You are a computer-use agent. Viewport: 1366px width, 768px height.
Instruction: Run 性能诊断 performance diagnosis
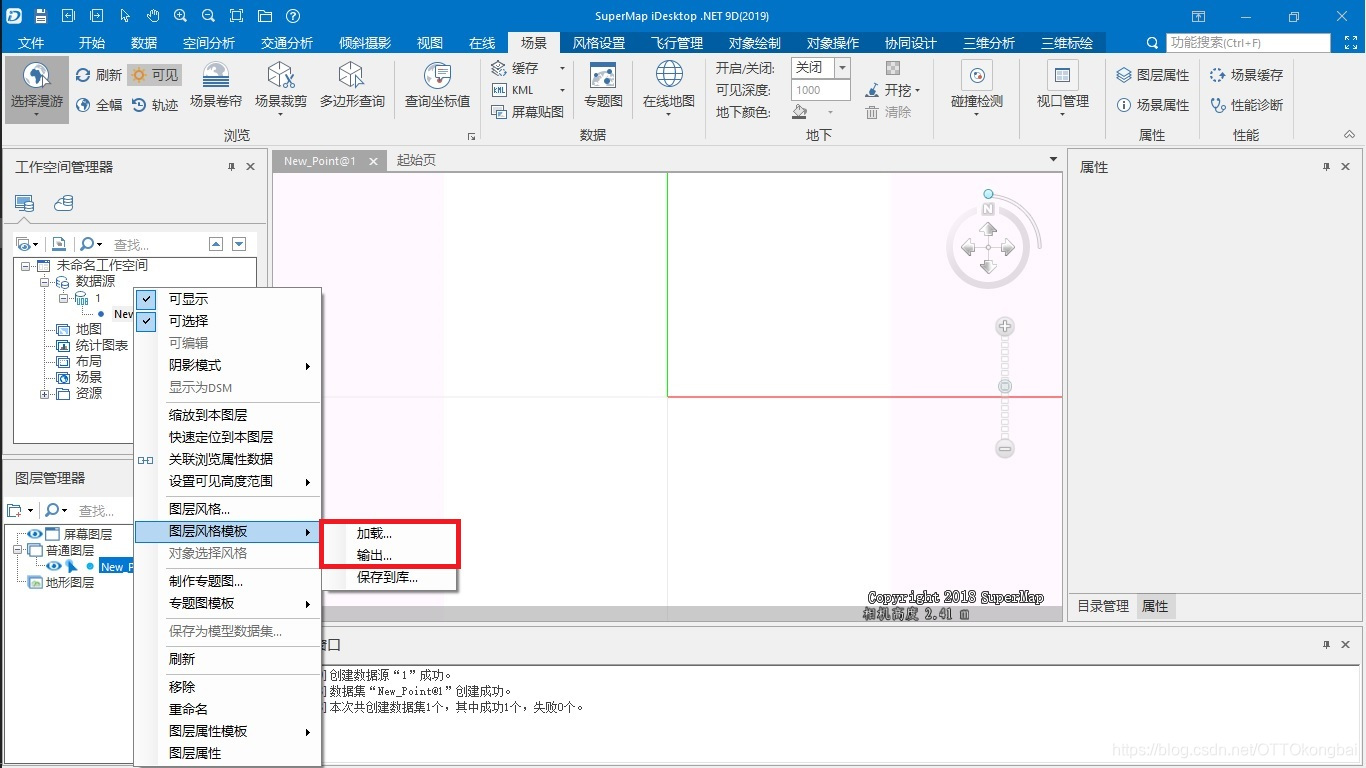coord(1246,105)
